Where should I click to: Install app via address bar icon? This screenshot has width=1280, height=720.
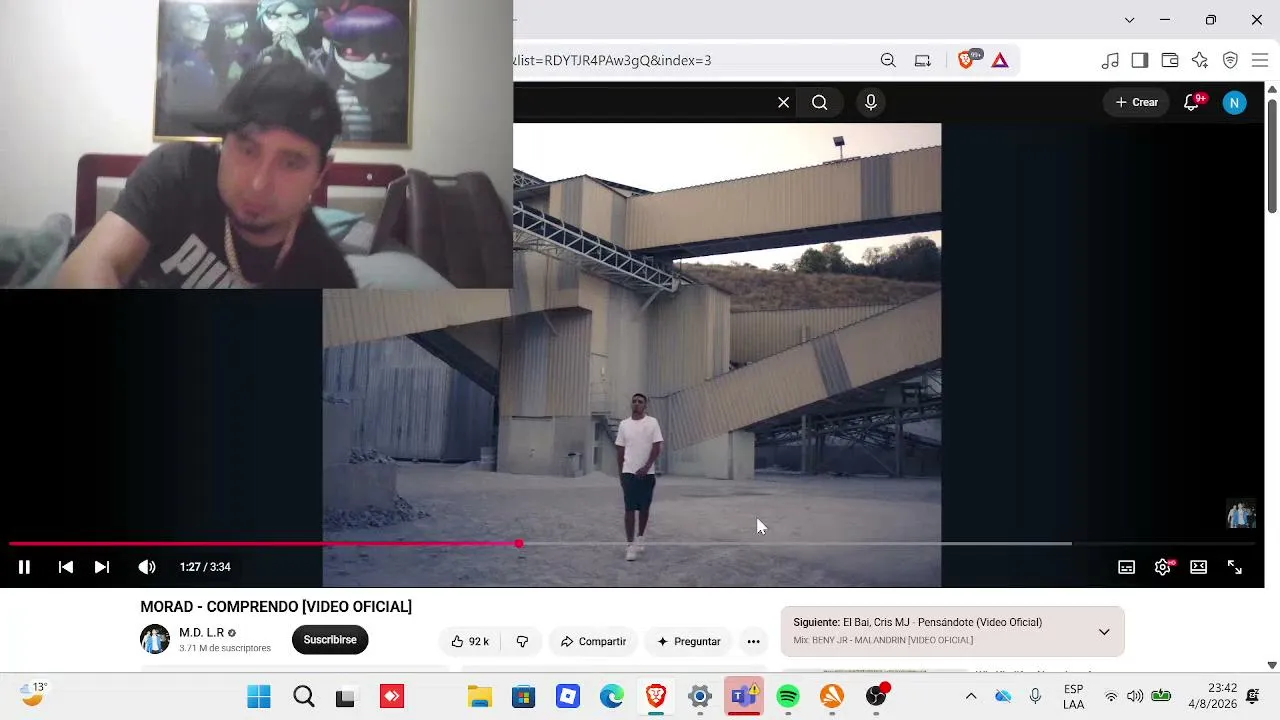[923, 60]
